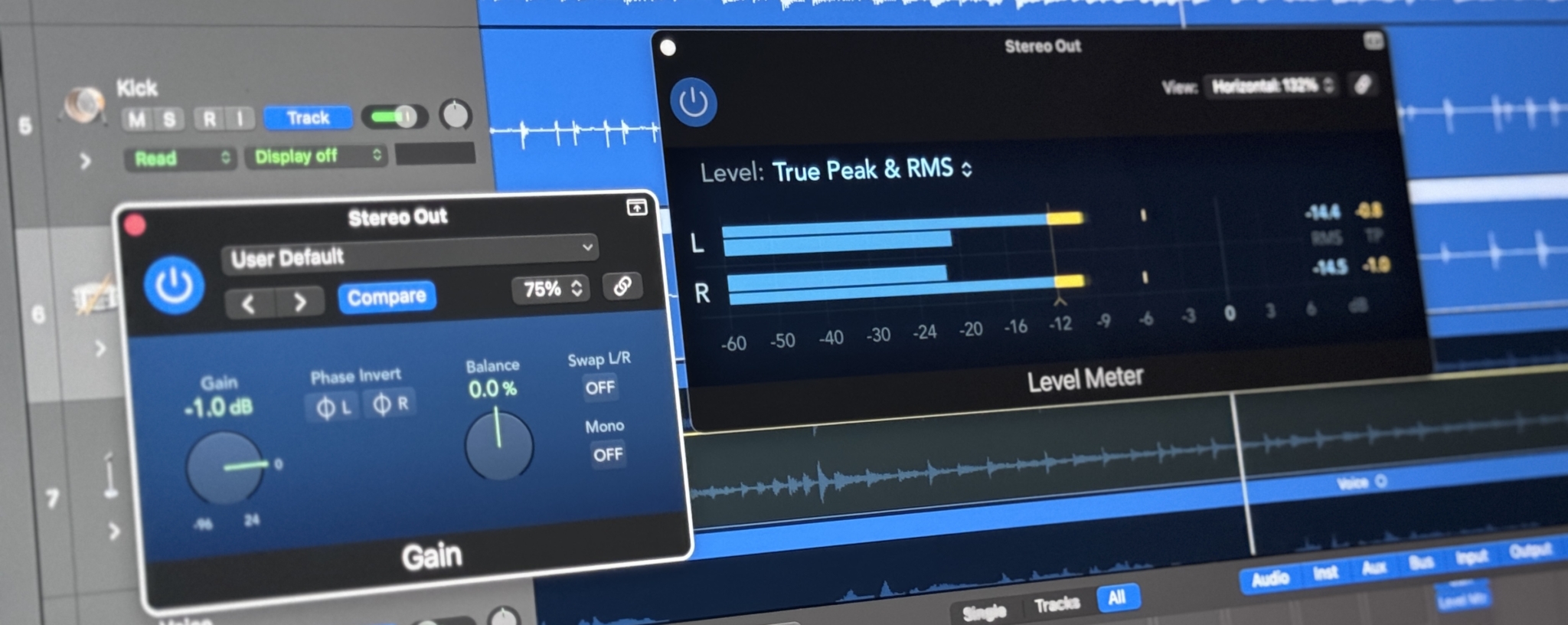Invert phase of right channel
Viewport: 1568px width, 625px height.
coord(390,404)
